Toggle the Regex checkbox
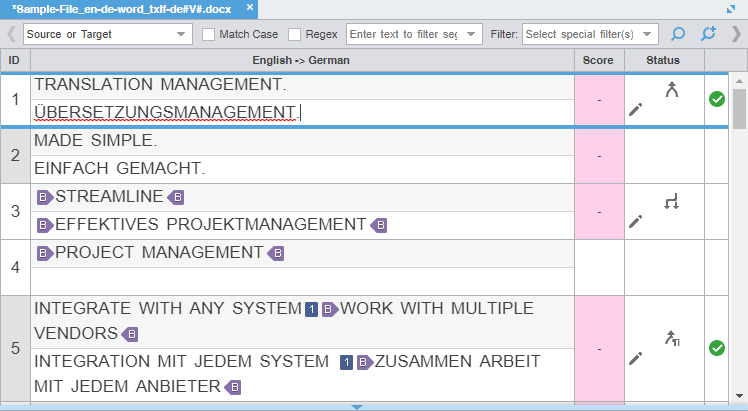The width and height of the screenshot is (748, 411). [x=295, y=34]
